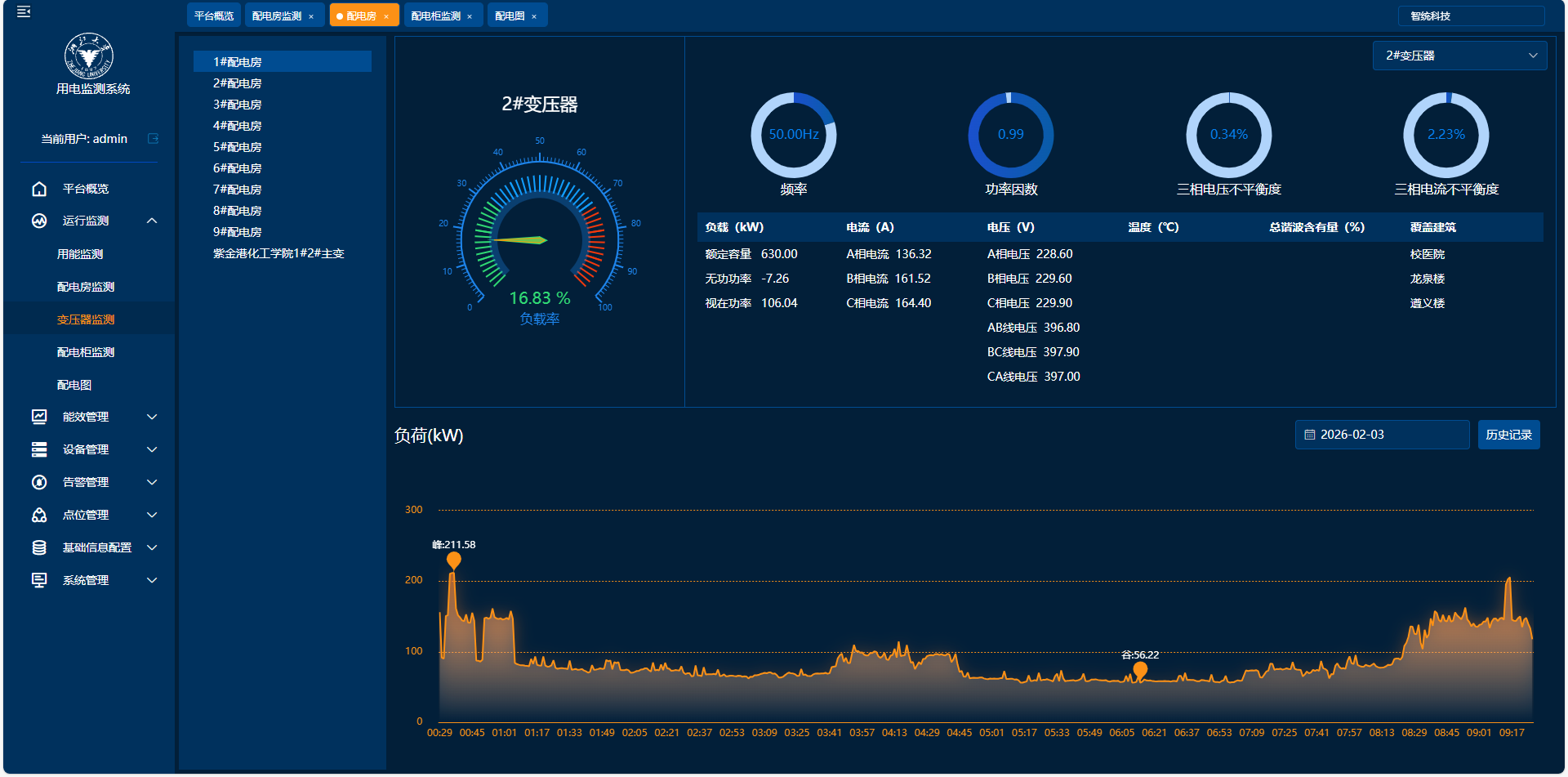This screenshot has height=777, width=1568.
Task: Click the 平台概览 home icon
Action: [39, 189]
